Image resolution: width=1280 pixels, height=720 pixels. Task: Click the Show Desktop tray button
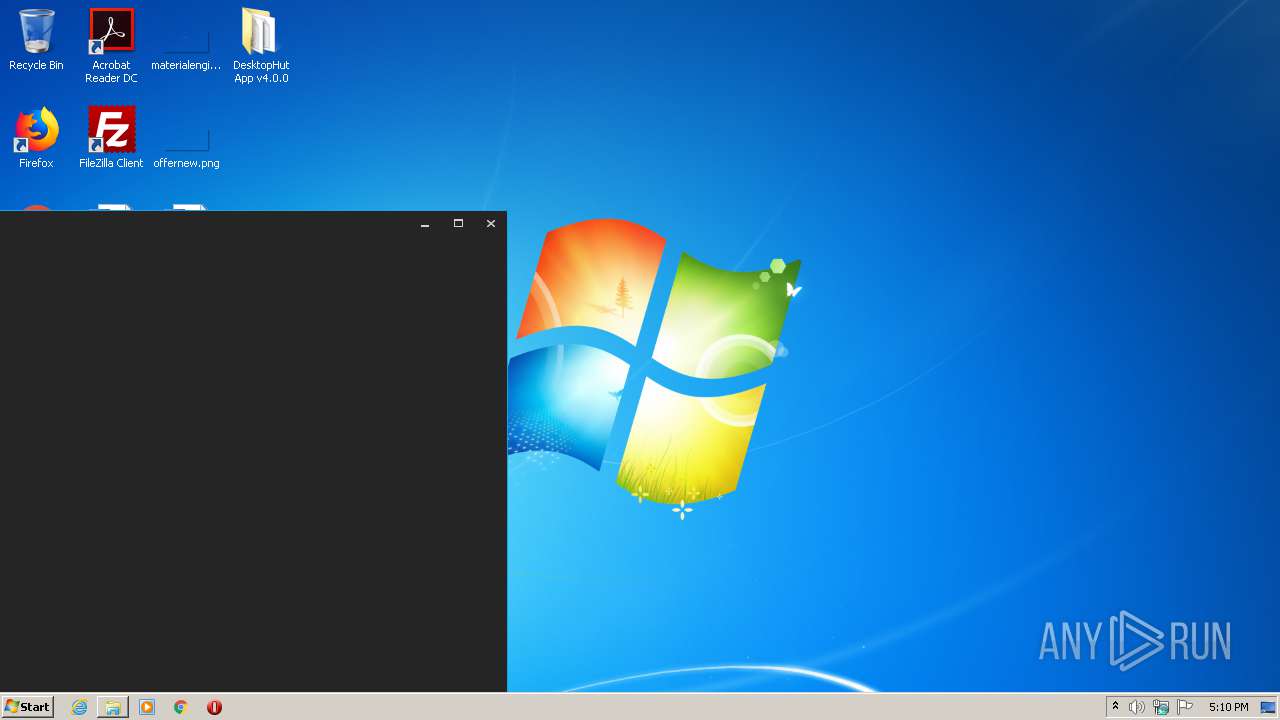coord(1268,707)
